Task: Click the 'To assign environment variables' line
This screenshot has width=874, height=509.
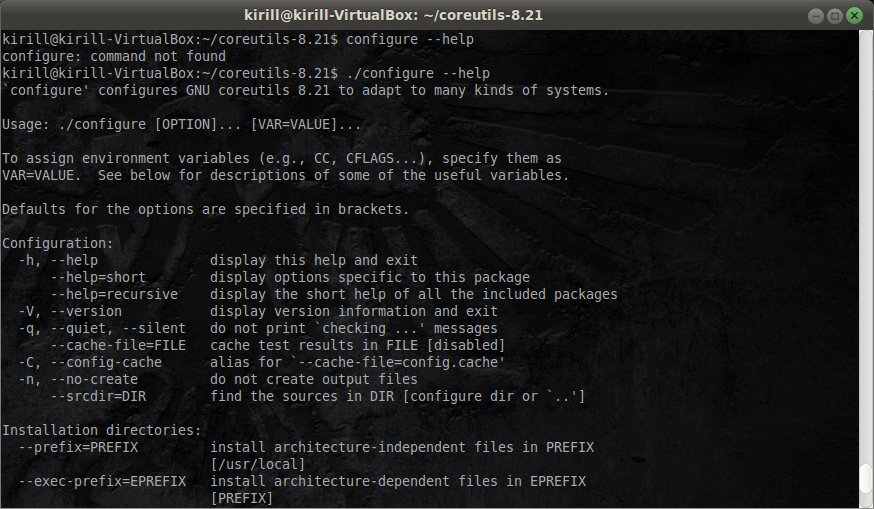Action: (x=281, y=158)
